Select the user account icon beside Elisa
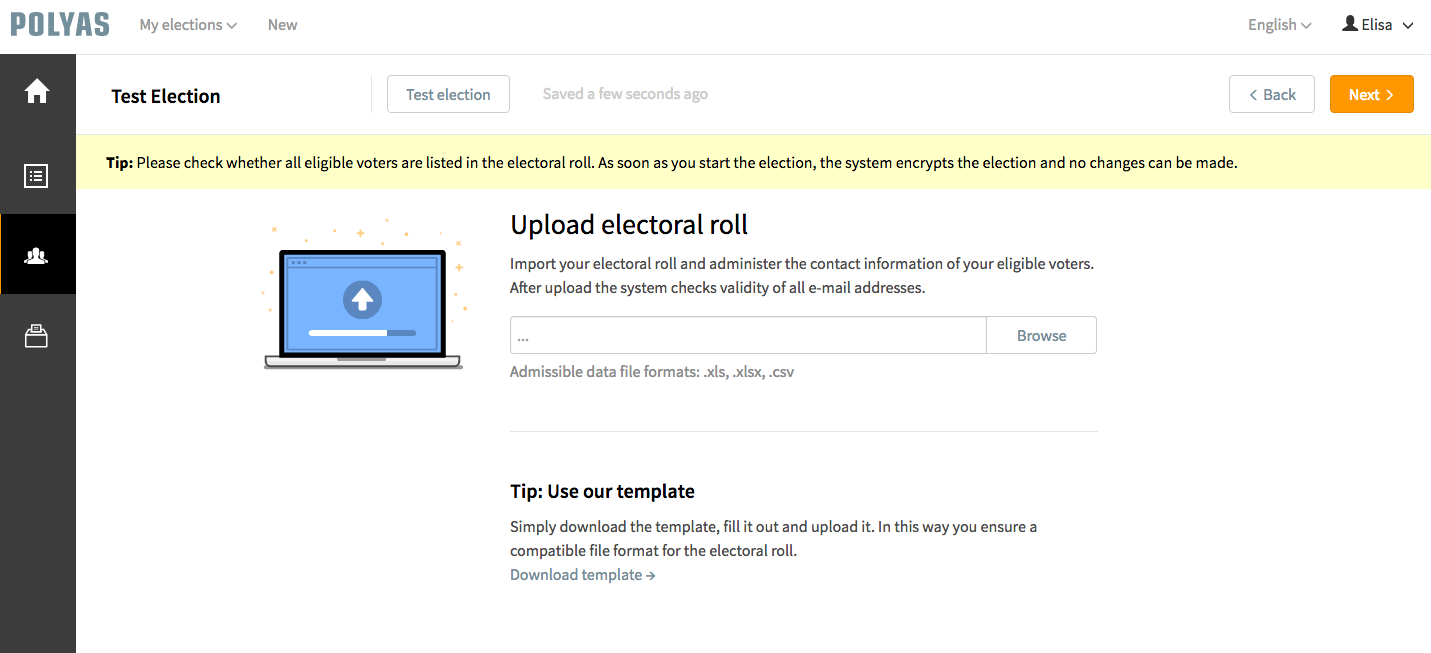The height and width of the screenshot is (653, 1431). (1347, 24)
